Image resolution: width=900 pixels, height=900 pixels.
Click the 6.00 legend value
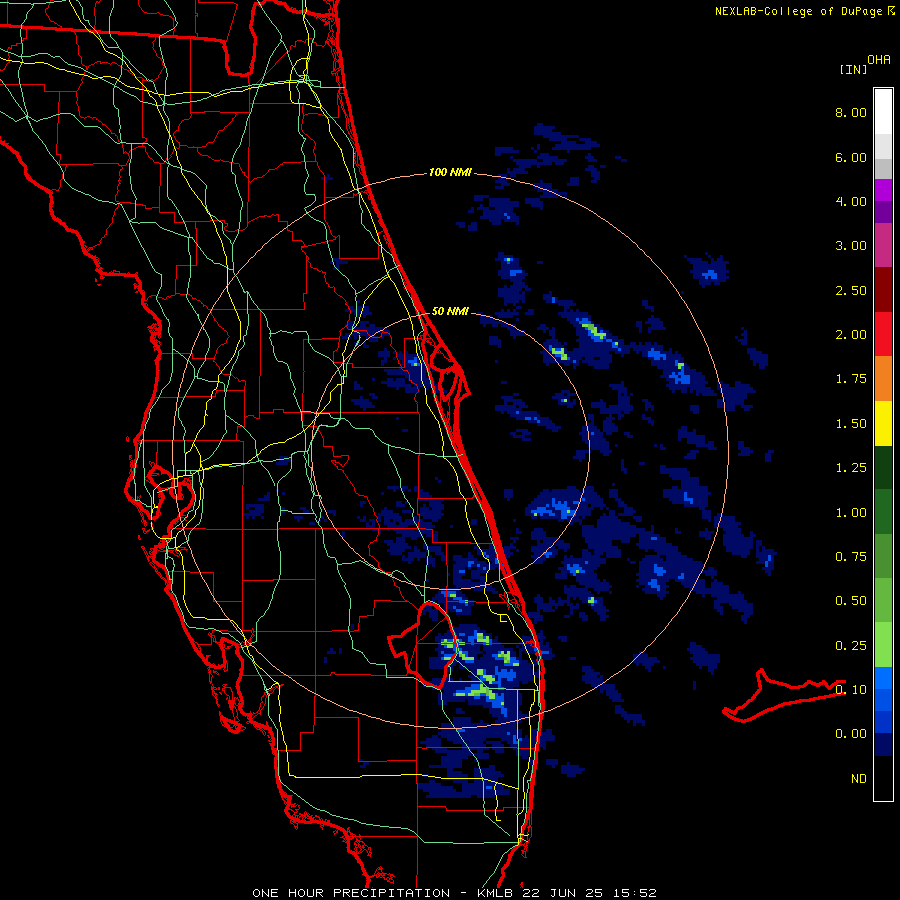[x=851, y=157]
